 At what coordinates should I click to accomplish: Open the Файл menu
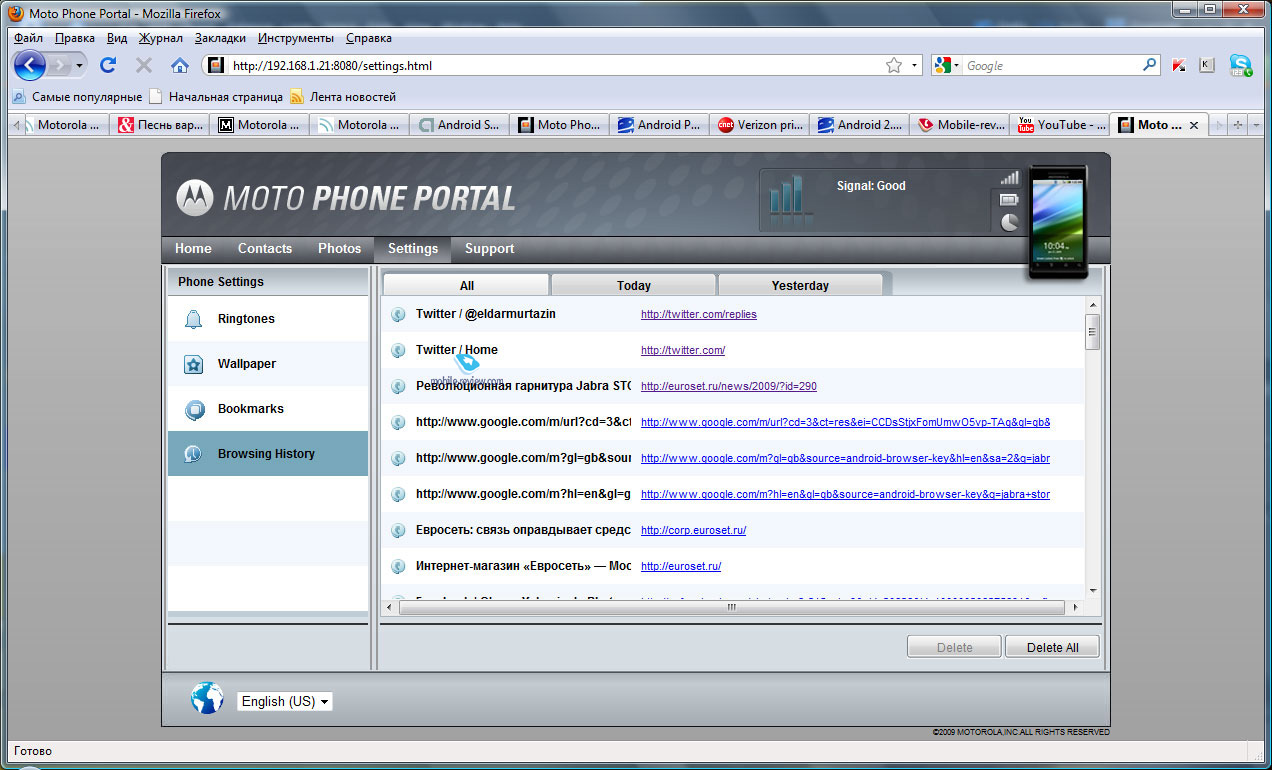[28, 38]
